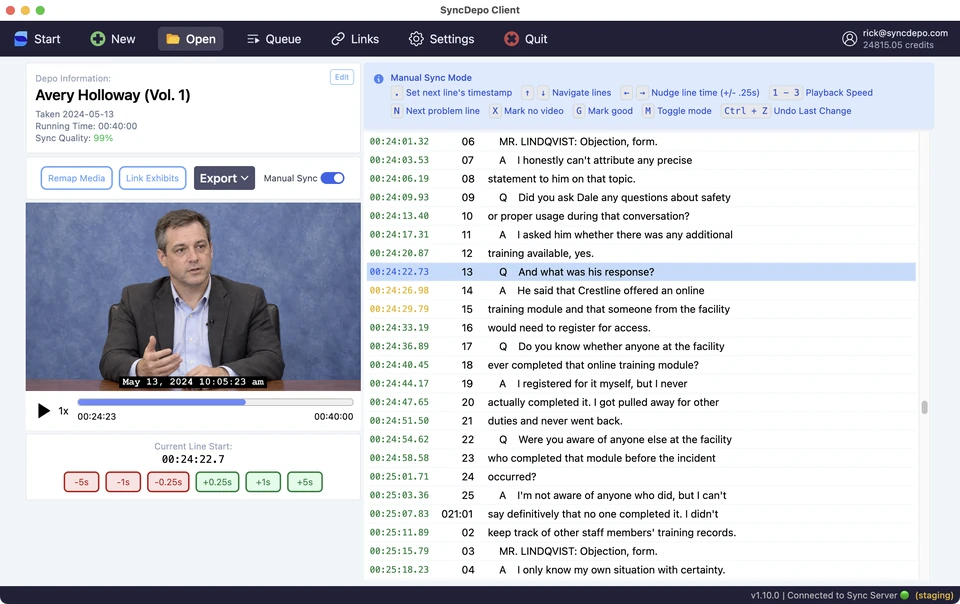The image size is (960, 604).
Task: Click the +0.25s nudge button
Action: pos(217,482)
